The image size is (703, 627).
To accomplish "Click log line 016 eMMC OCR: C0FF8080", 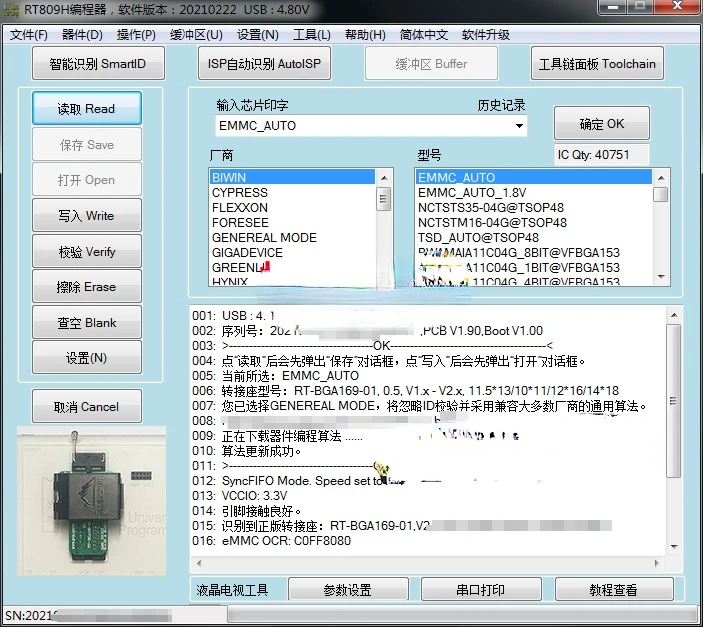I will 272,540.
